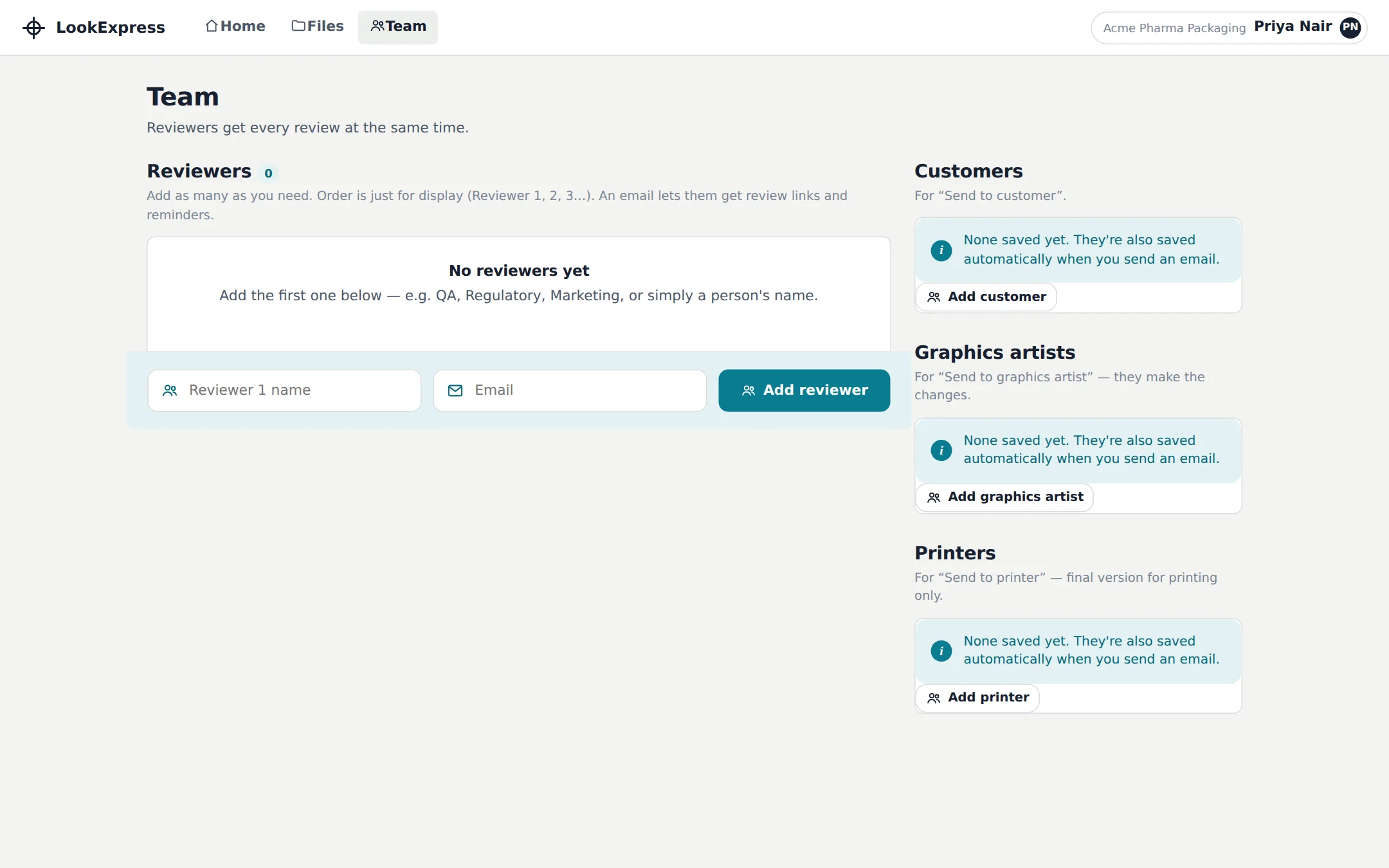Click the Printers section heading
The image size is (1389, 868).
tap(955, 553)
